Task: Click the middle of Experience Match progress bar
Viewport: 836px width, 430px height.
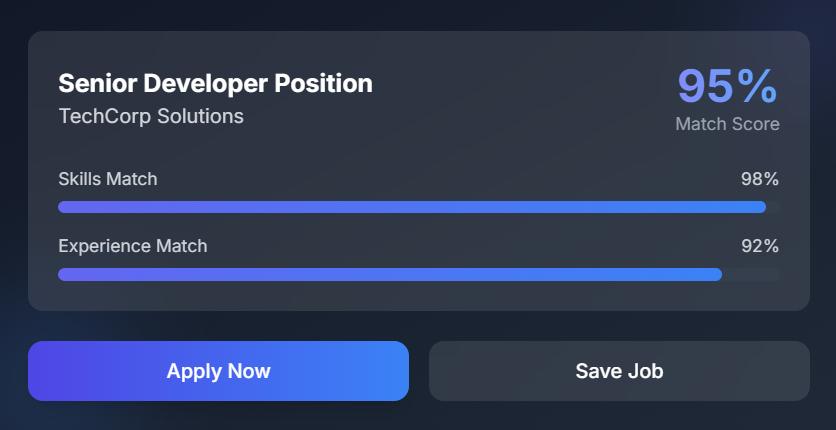Action: point(418,274)
